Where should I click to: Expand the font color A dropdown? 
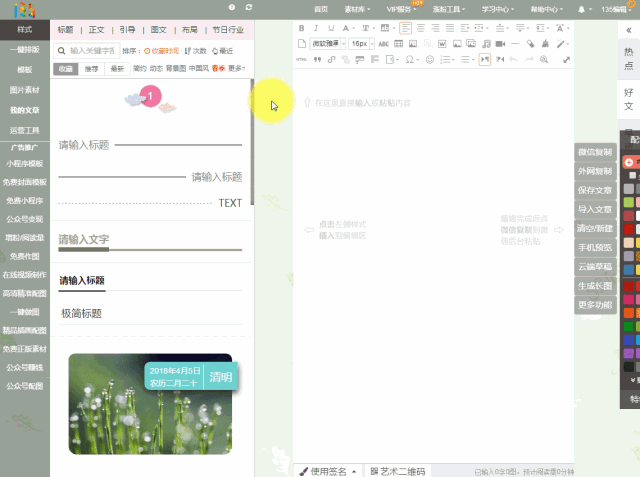tap(353, 28)
